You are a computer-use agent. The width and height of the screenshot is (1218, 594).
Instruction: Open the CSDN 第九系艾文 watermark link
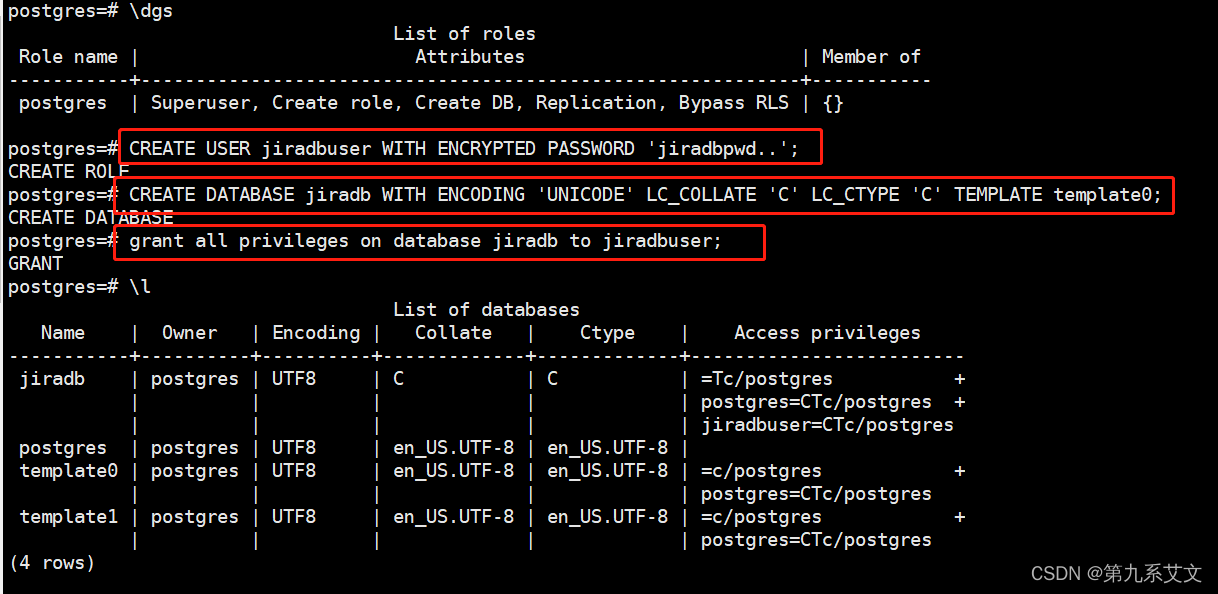coord(1113,574)
